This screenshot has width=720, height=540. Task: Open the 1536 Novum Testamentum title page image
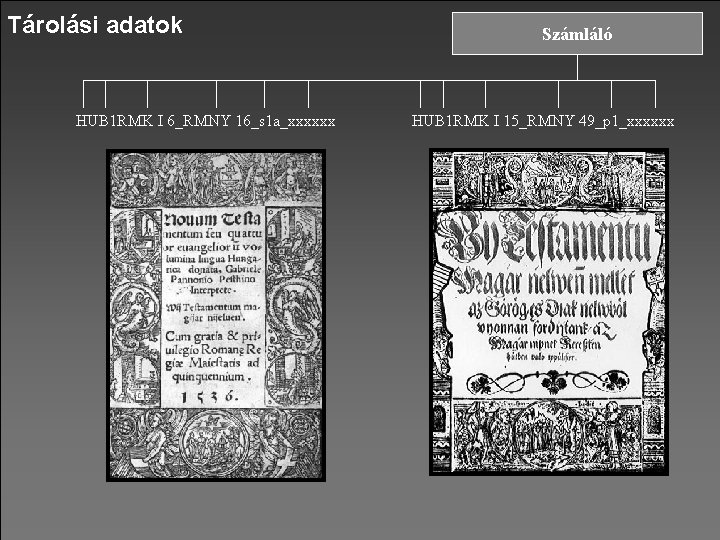pos(216,315)
